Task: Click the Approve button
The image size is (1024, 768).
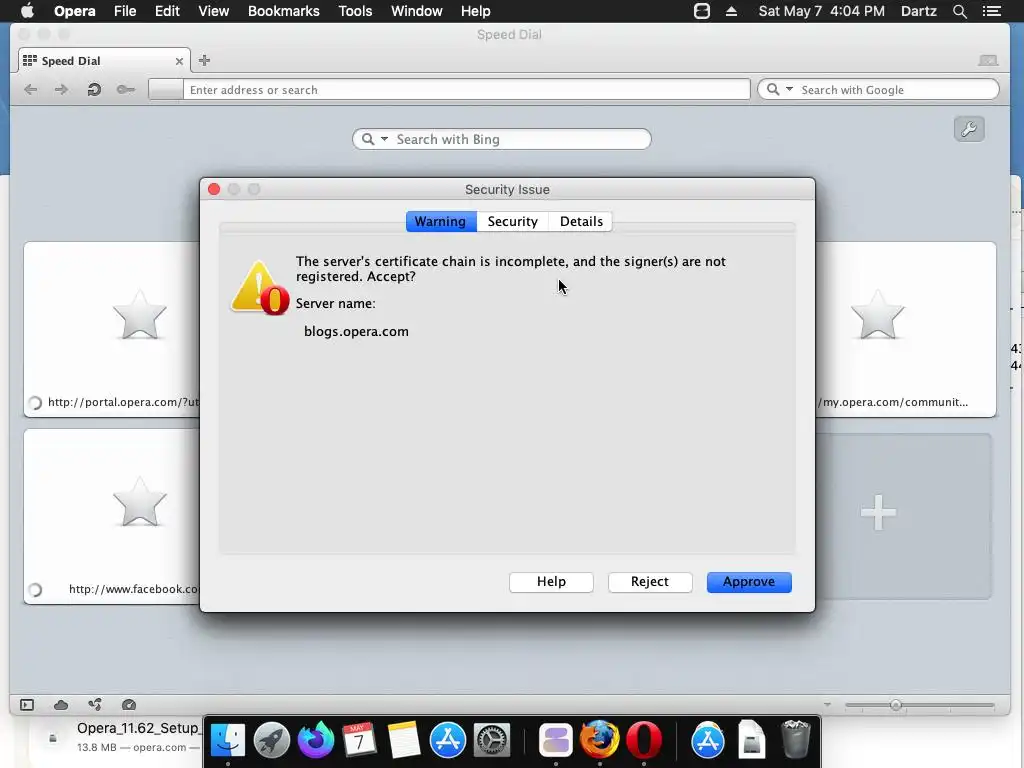Action: pos(749,582)
